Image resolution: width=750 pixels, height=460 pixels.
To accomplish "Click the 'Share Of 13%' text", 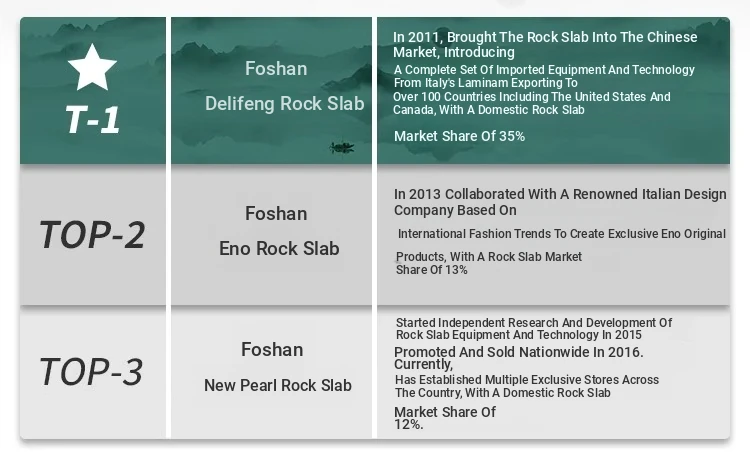I will pyautogui.click(x=431, y=270).
